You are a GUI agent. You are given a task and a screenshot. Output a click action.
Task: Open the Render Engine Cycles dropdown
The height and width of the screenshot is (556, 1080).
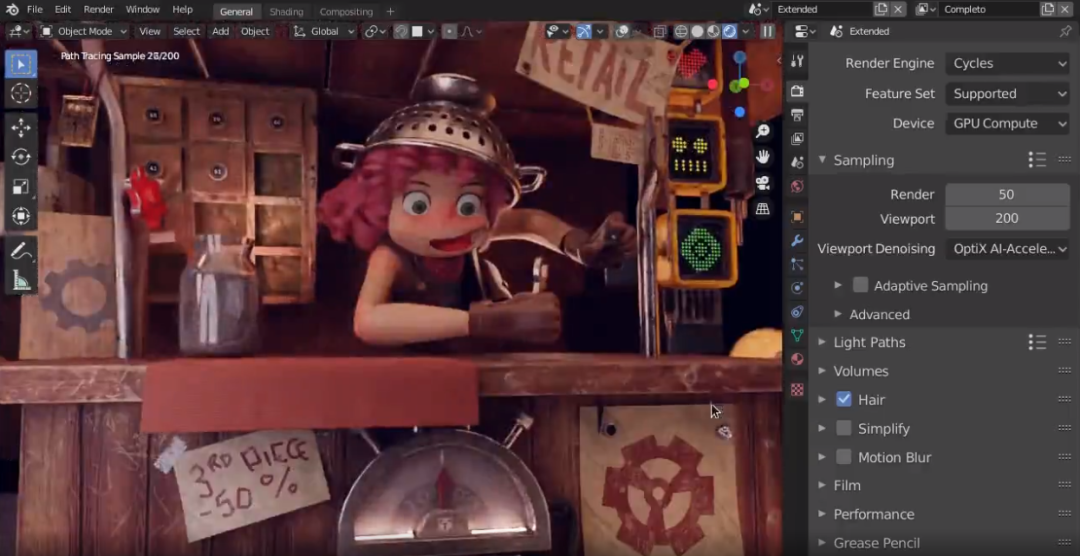point(1008,63)
